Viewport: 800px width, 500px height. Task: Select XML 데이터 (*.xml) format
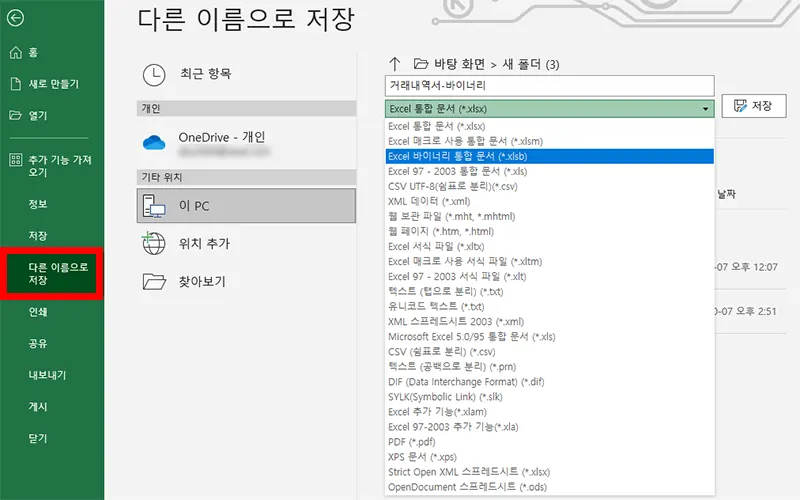549,202
